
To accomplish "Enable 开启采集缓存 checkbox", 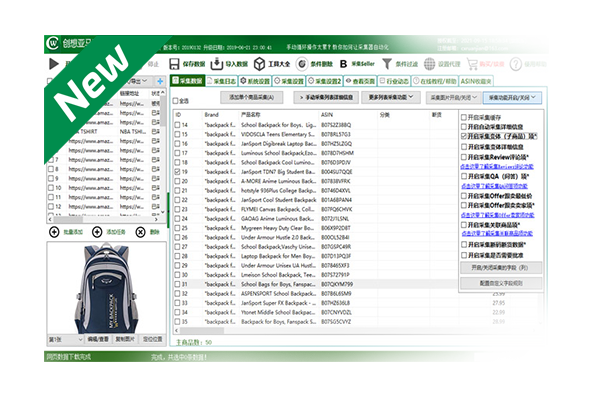I will point(464,117).
